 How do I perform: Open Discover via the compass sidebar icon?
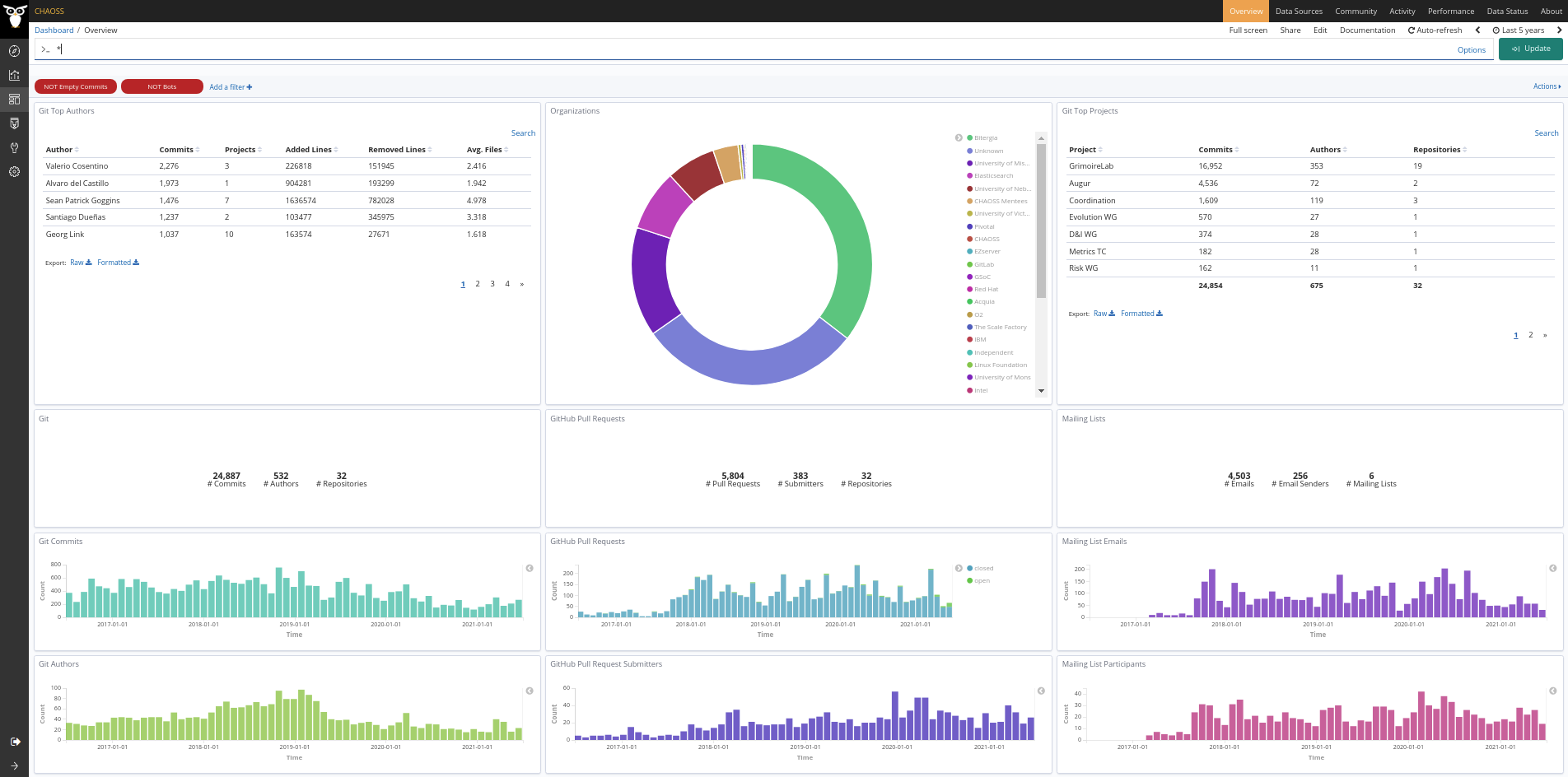pyautogui.click(x=14, y=51)
